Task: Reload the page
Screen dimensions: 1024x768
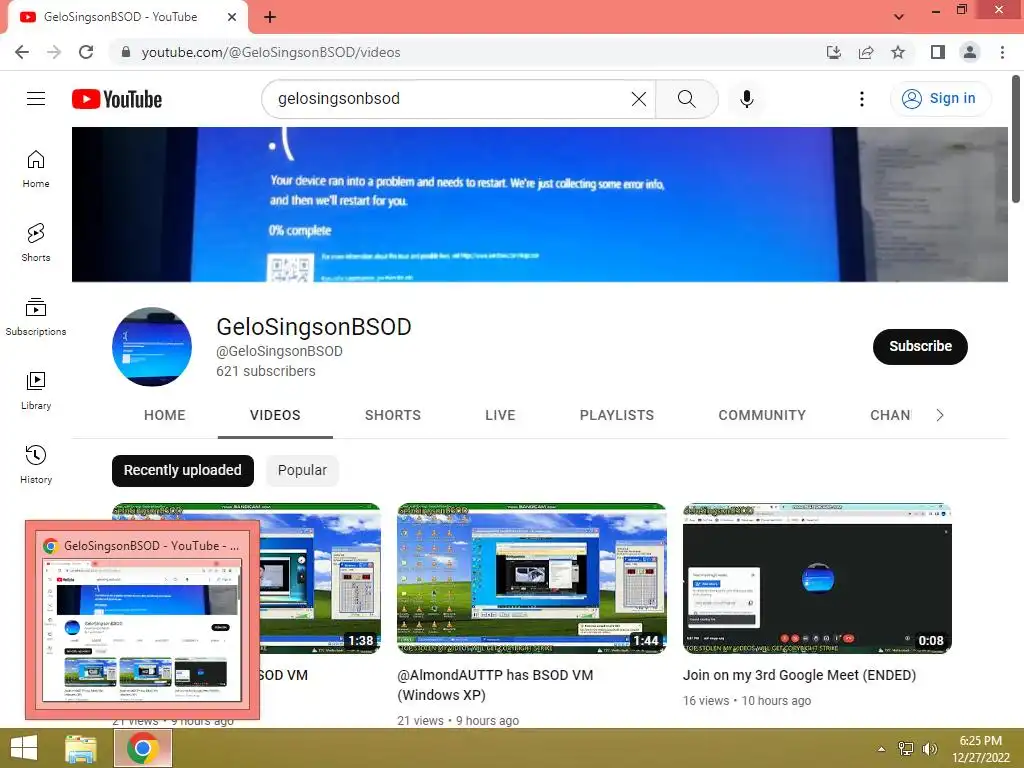Action: (86, 52)
